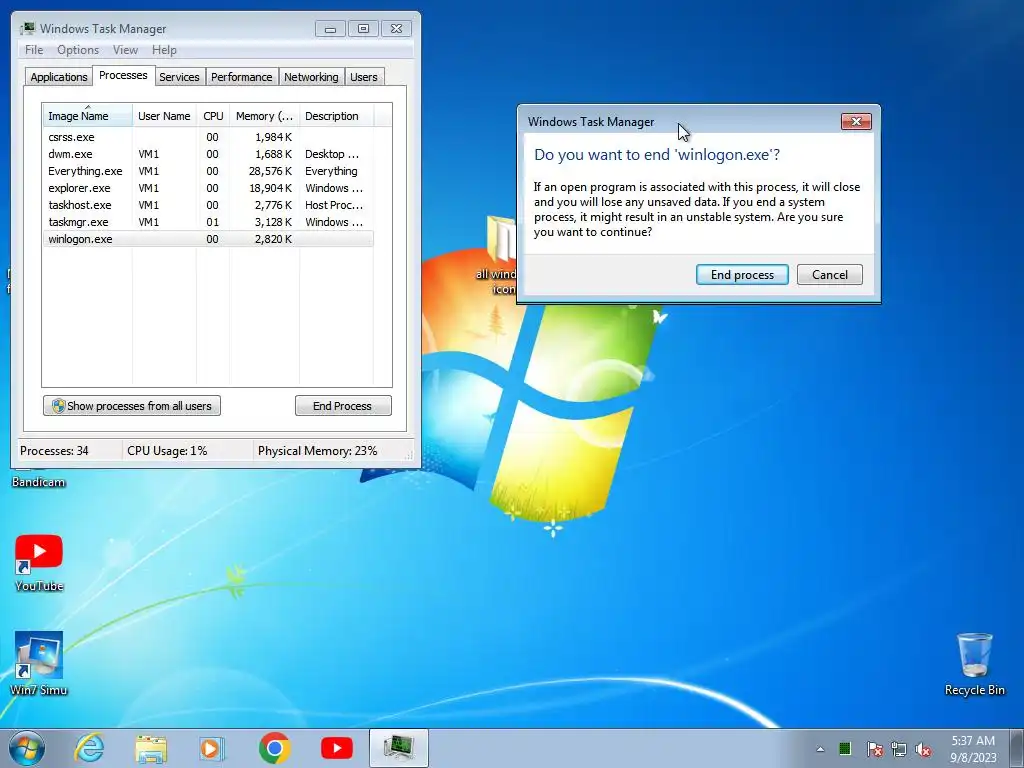
Task: Sort processes by CPU column header
Action: coord(213,116)
